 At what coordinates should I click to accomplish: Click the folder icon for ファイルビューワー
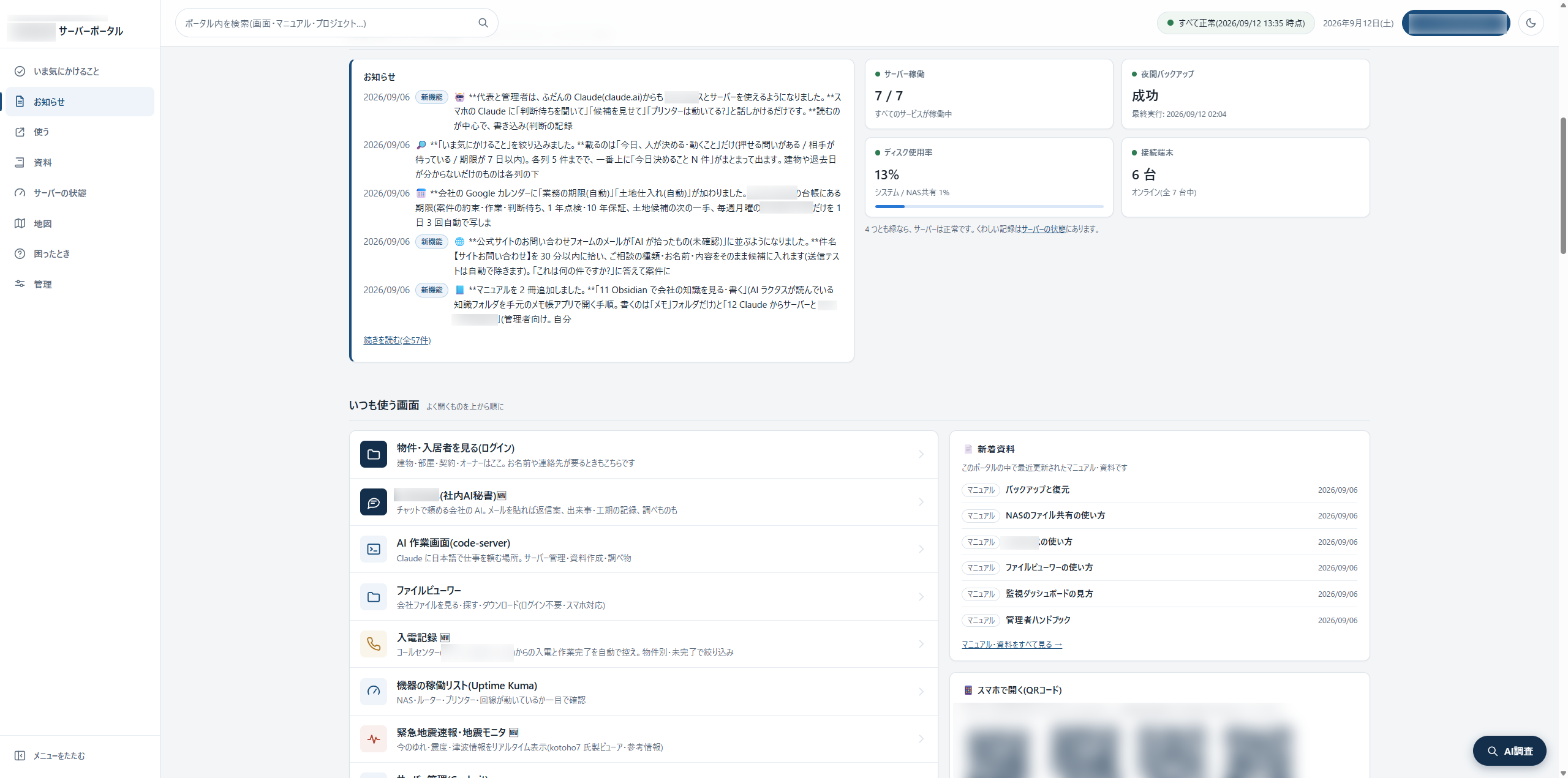pos(374,597)
